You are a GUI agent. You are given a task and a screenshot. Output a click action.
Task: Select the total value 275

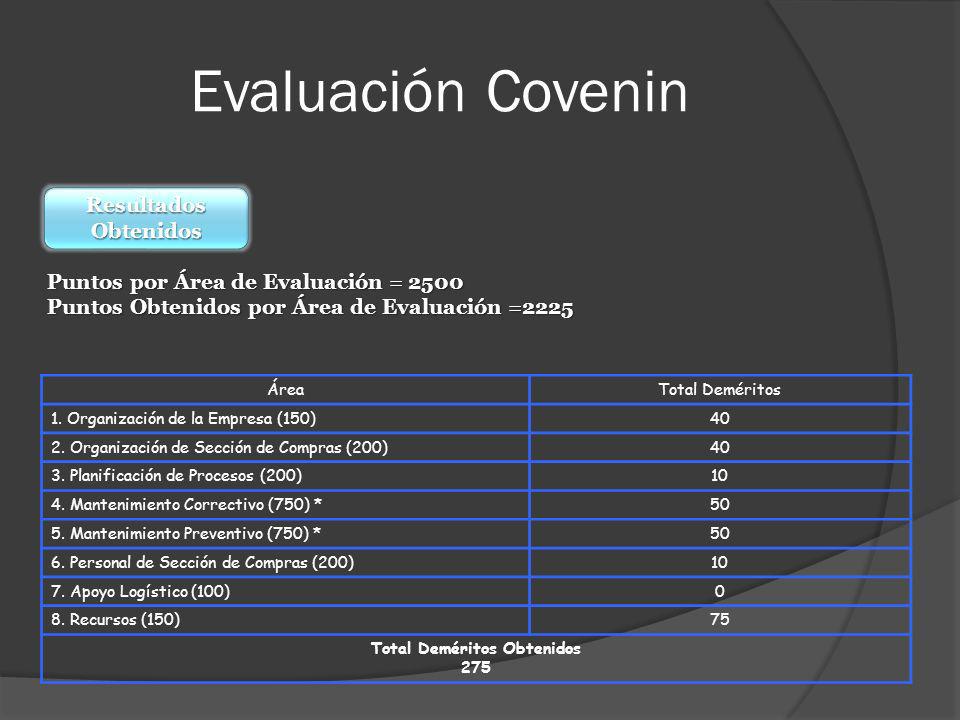click(x=476, y=667)
